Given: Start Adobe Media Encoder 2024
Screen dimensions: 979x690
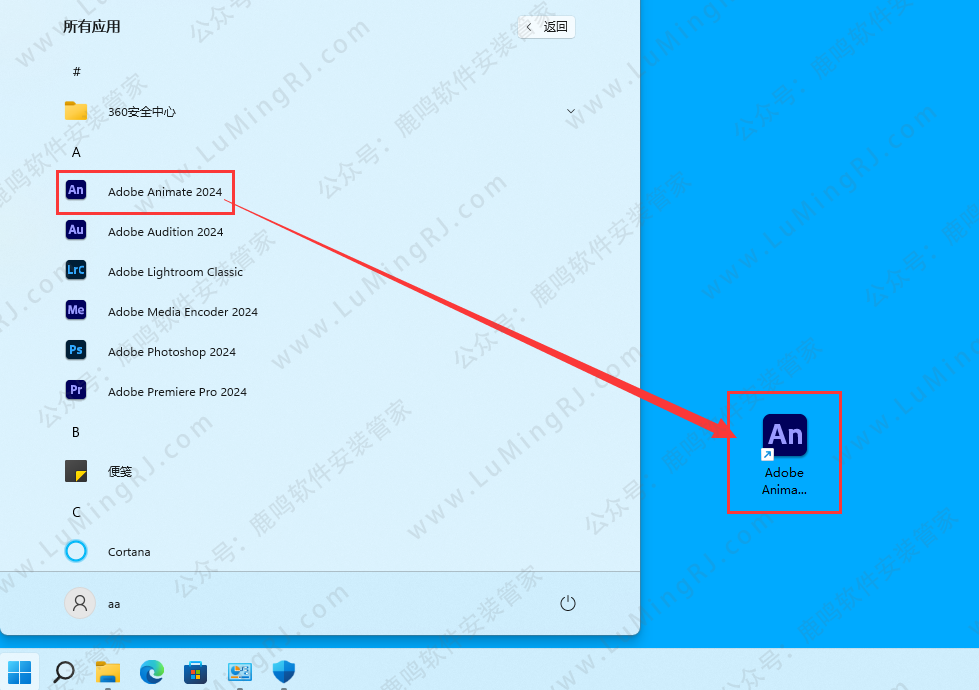Looking at the screenshot, I should click(x=182, y=311).
